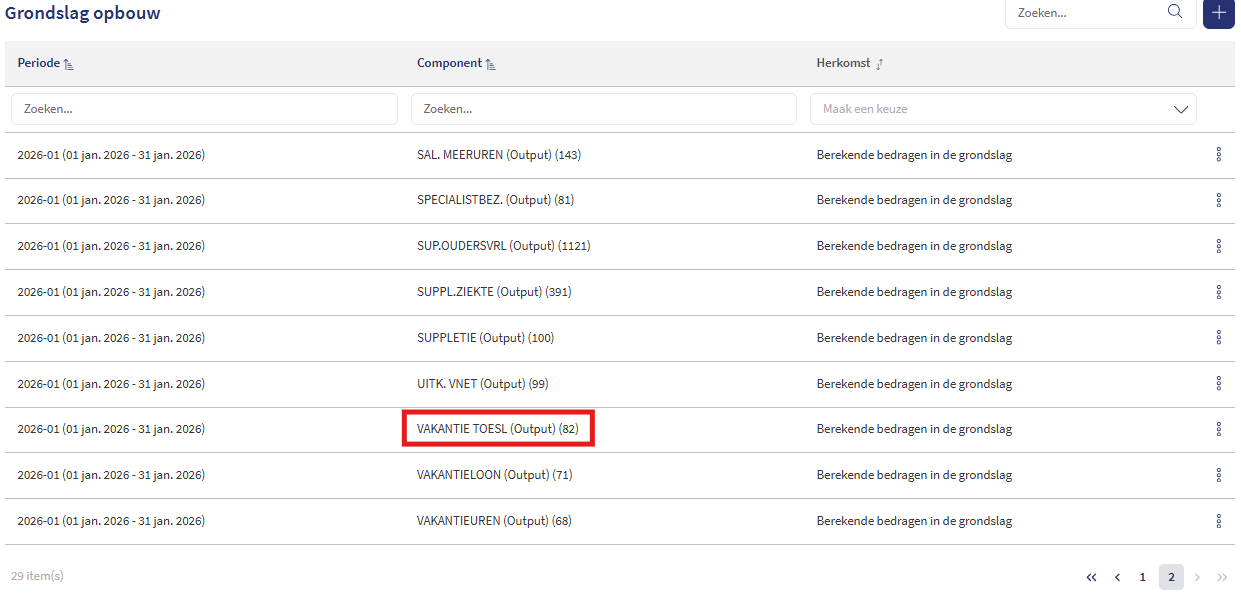Open the row menu for VAKANTIE TOESL

pyautogui.click(x=1218, y=429)
